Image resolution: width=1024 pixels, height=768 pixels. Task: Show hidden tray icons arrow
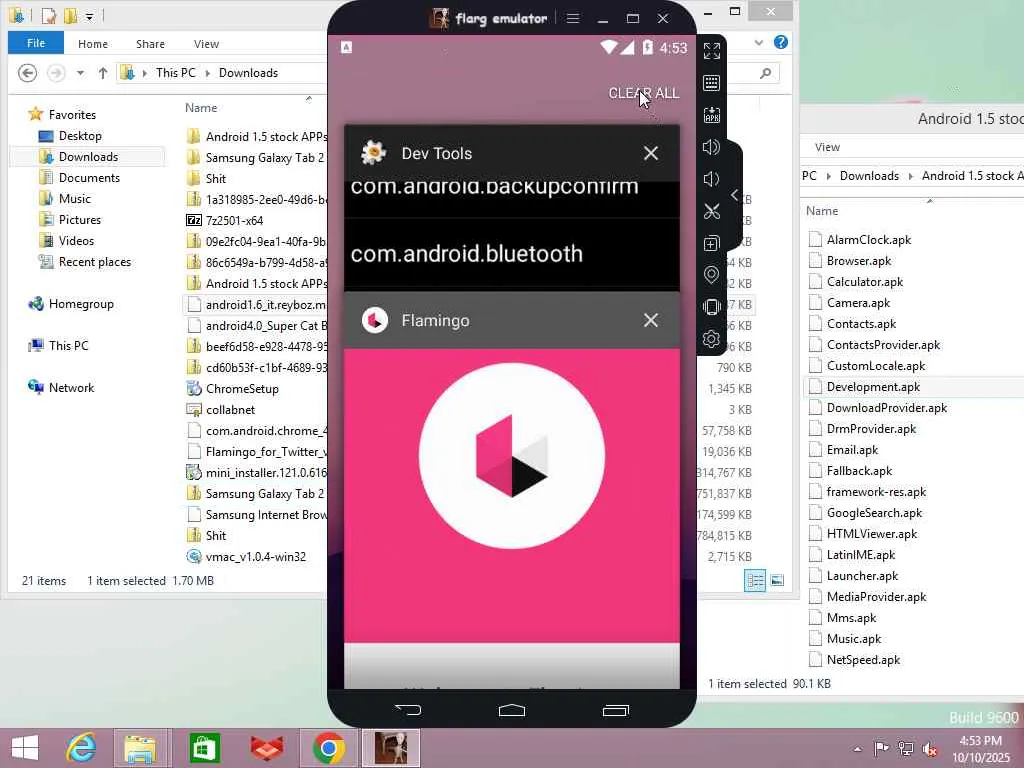857,749
